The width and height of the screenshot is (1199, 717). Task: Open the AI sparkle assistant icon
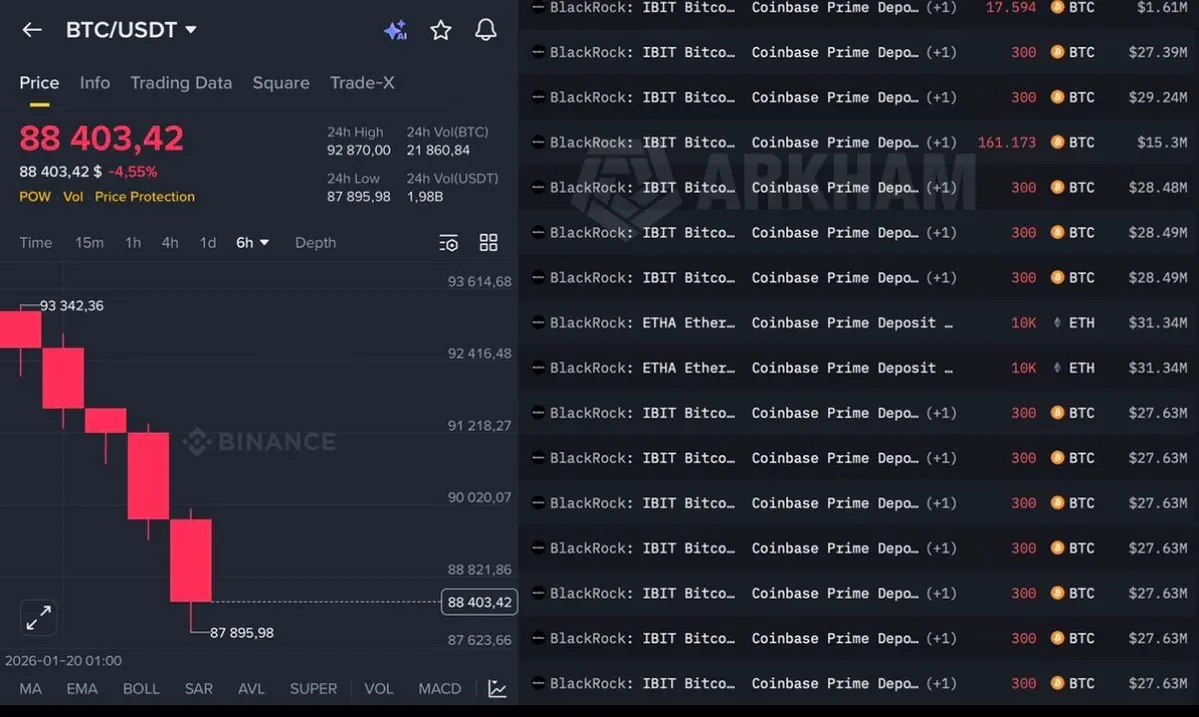(395, 30)
